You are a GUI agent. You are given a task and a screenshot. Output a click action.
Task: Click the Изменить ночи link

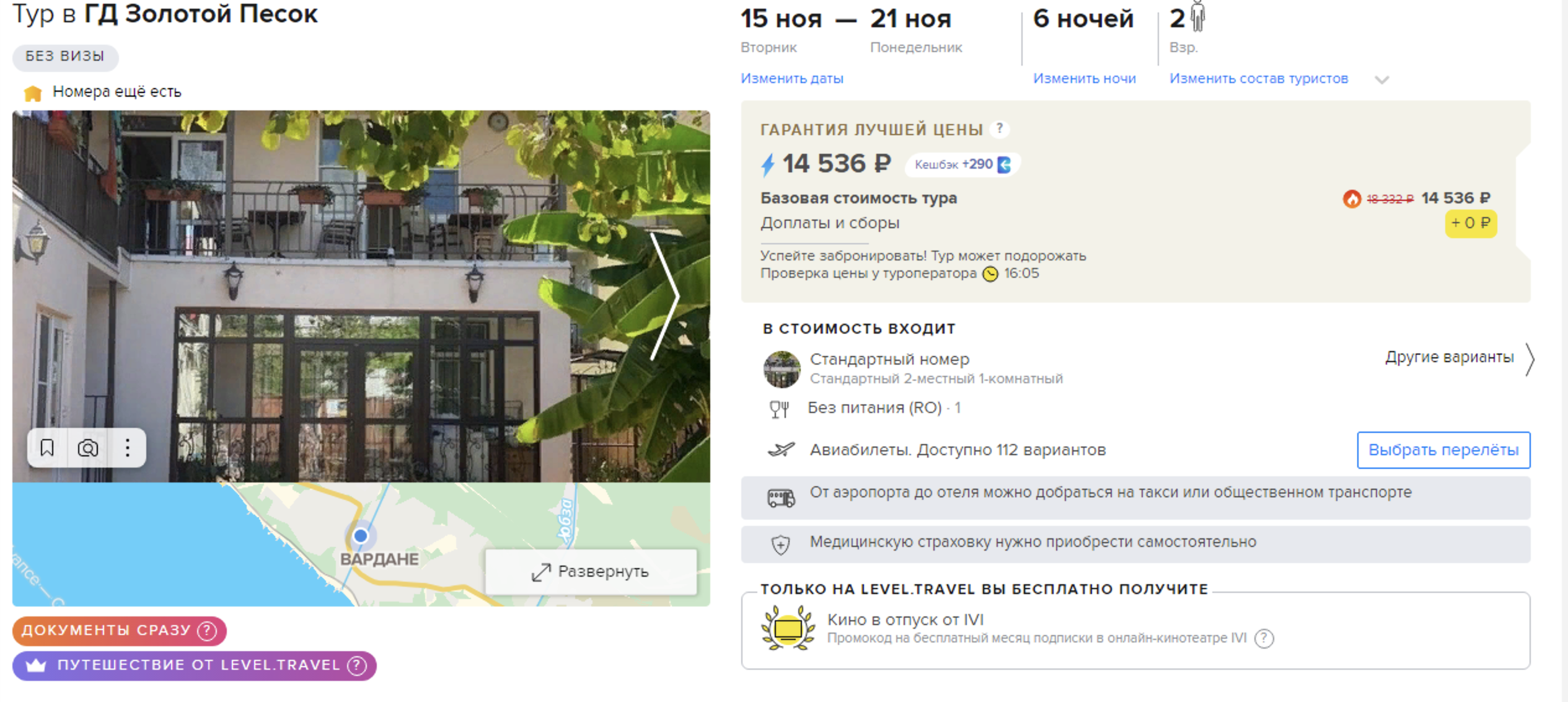[1084, 79]
